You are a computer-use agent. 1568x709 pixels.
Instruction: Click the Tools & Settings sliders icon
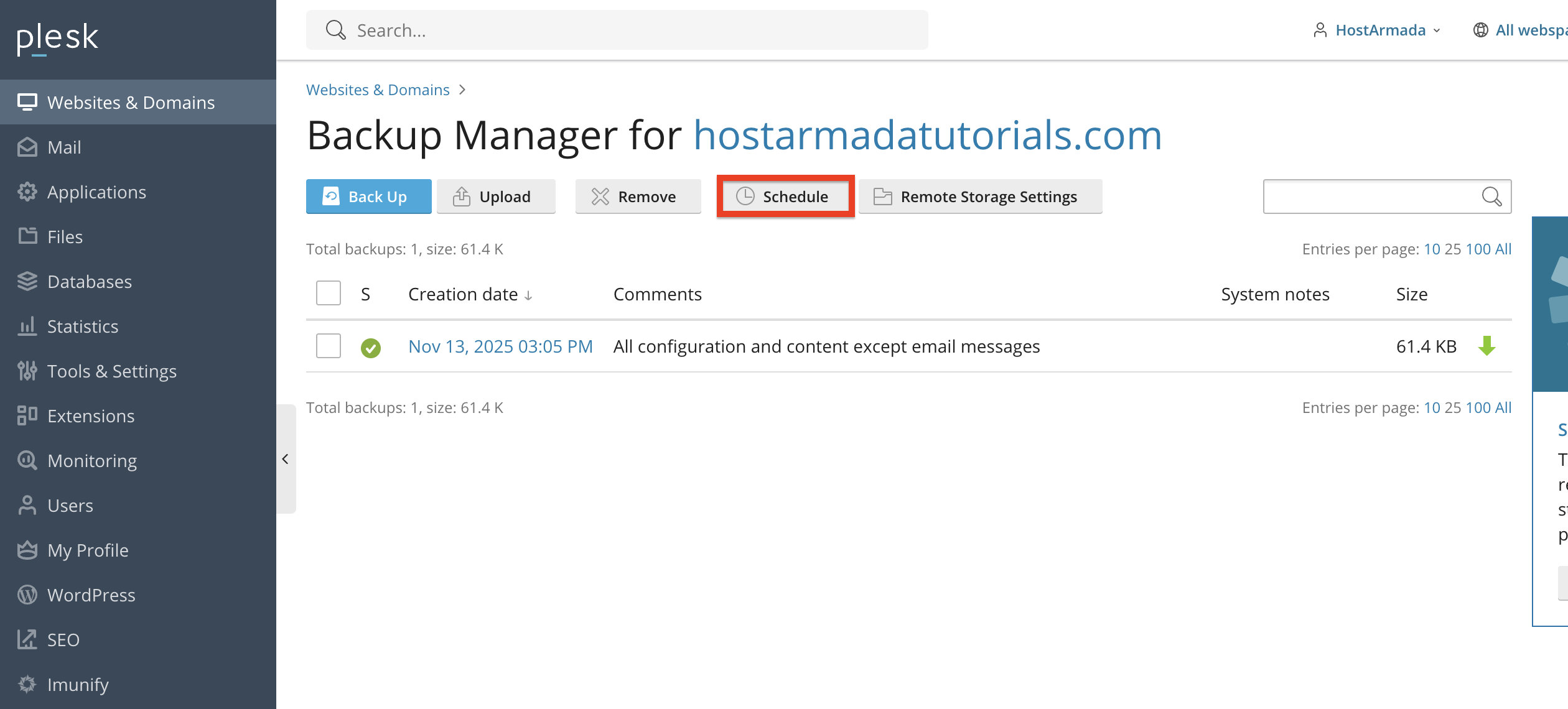tap(27, 371)
